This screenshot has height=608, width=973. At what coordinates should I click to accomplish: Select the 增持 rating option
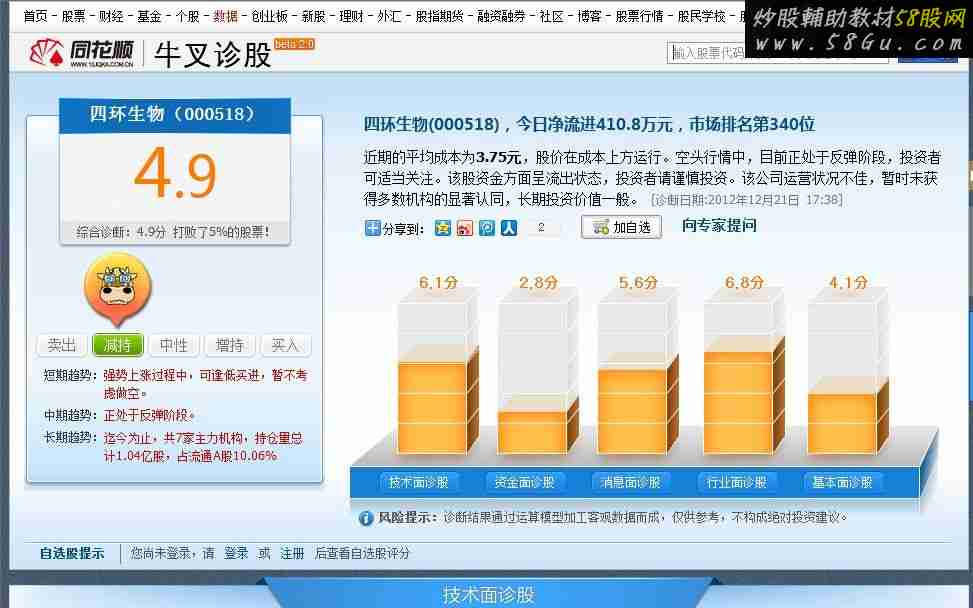[230, 345]
